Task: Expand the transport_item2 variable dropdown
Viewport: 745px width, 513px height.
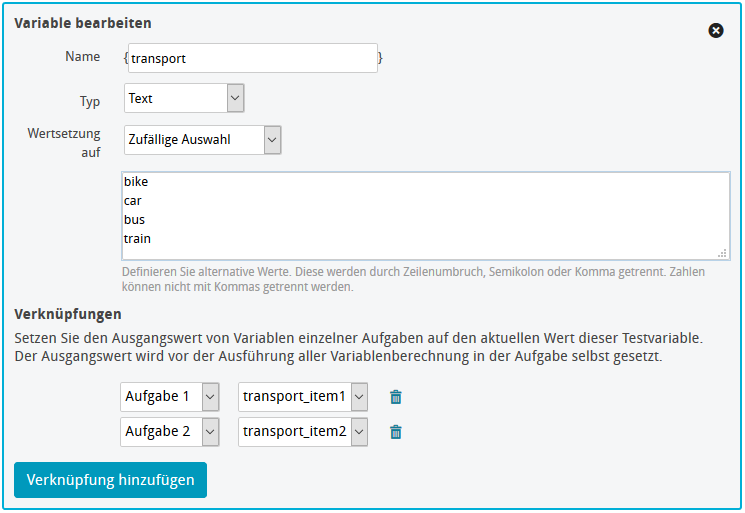Action: click(x=303, y=432)
